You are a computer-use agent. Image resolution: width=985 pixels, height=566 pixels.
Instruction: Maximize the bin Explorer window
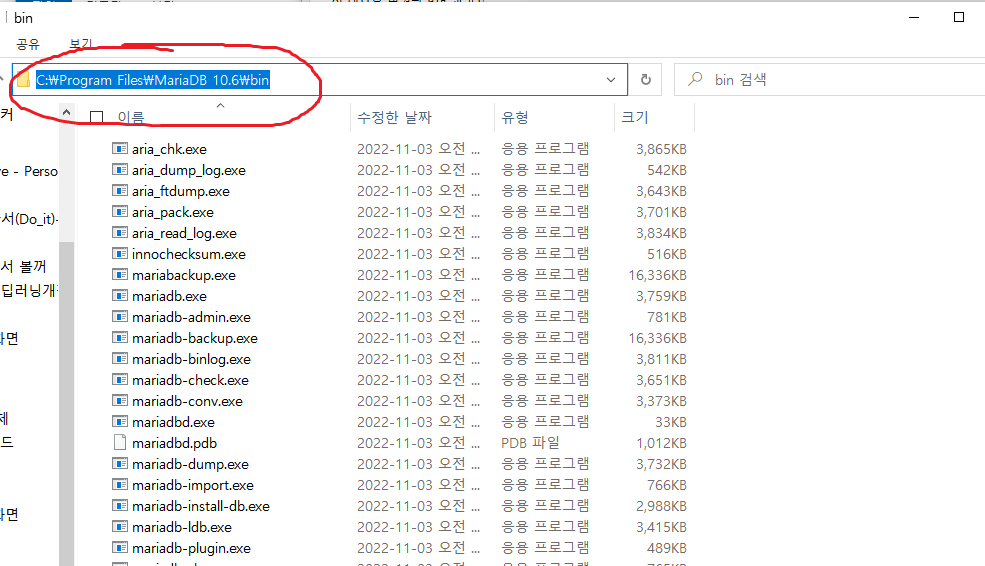point(959,17)
